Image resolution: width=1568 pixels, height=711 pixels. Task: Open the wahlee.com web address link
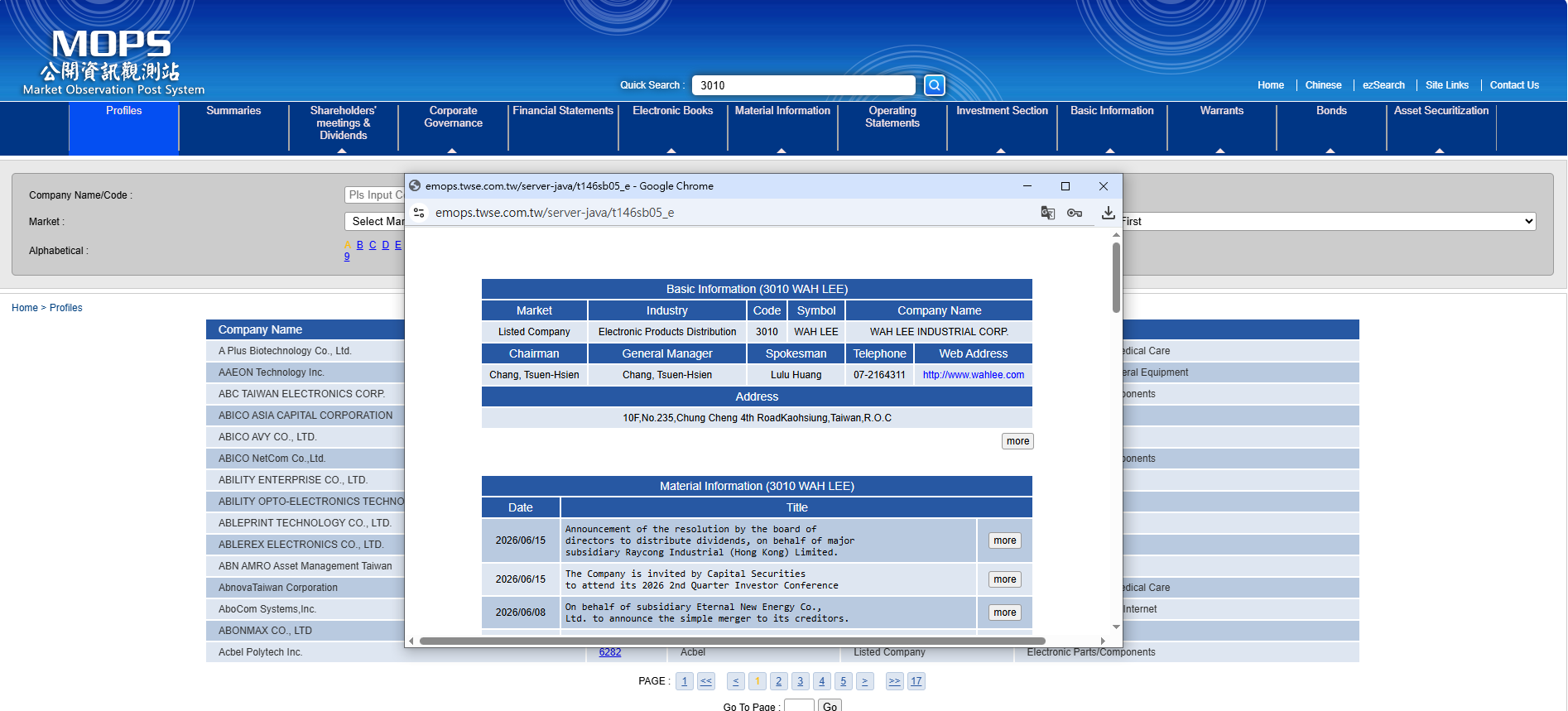pyautogui.click(x=973, y=375)
